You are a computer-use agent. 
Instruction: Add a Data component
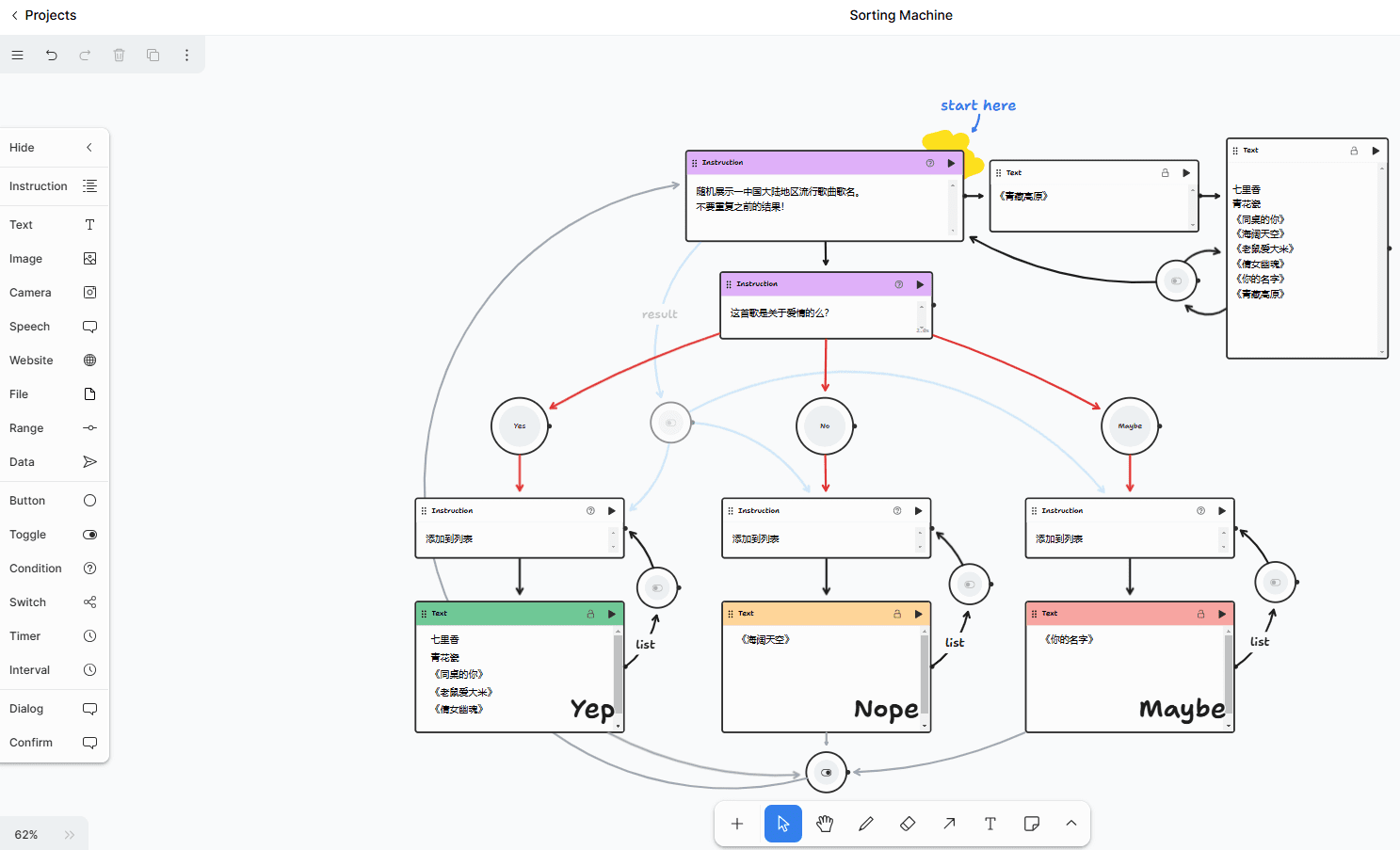54,462
